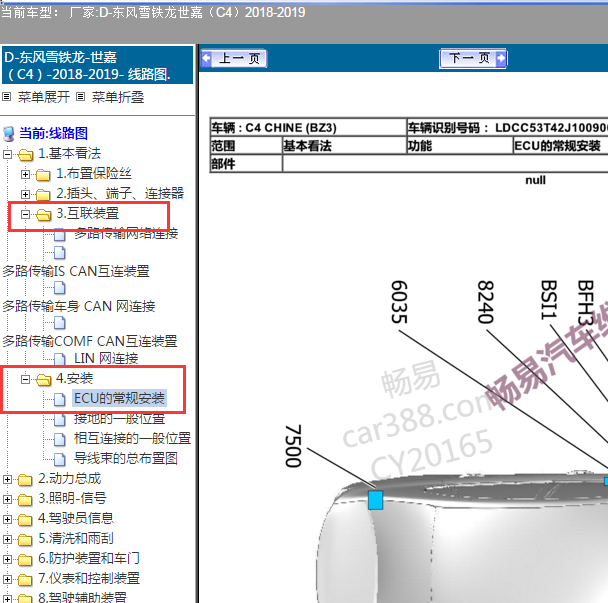Click folder icon of 2.动力总成

coord(25,480)
